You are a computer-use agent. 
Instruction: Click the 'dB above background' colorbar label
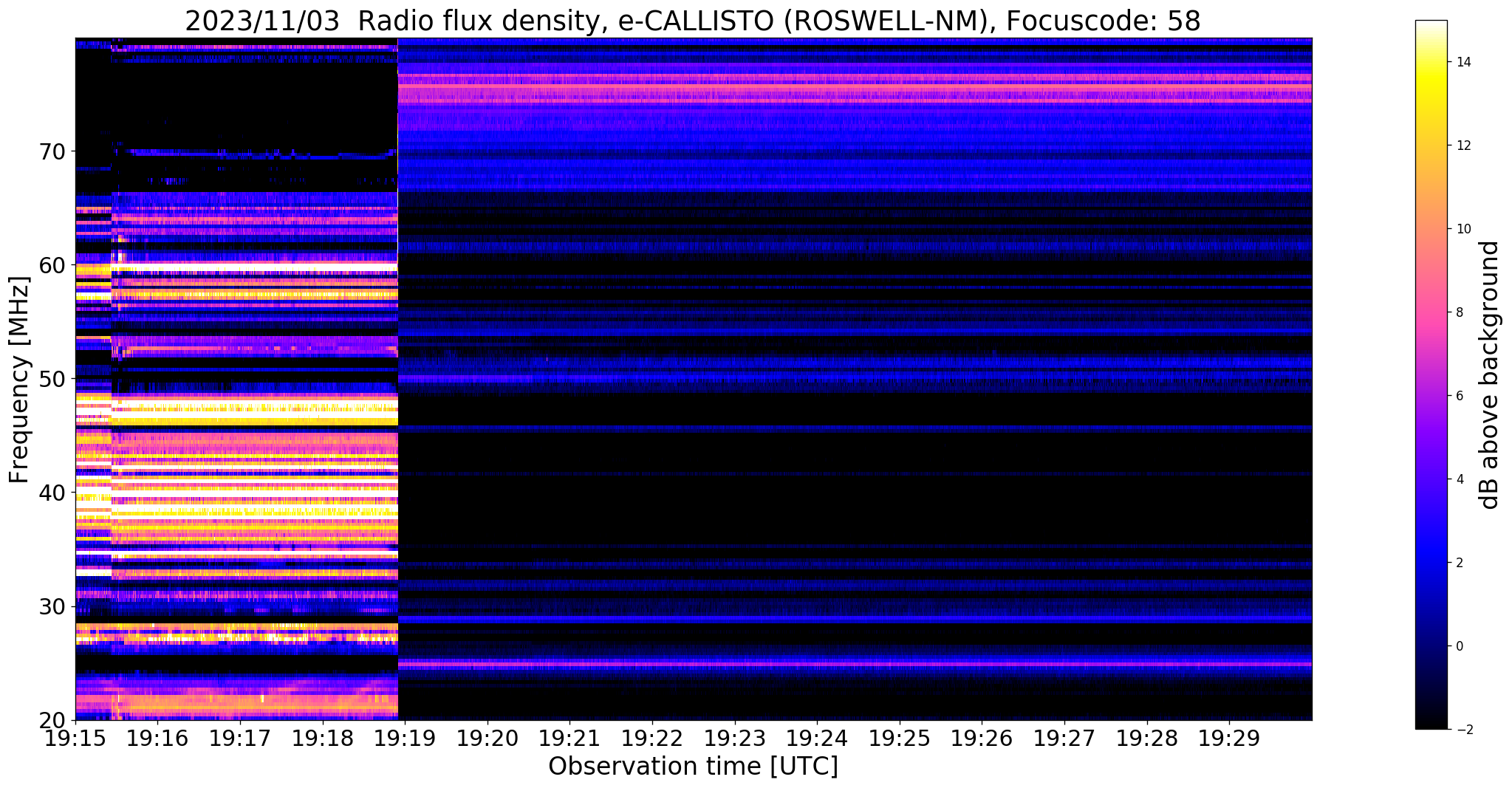[1490, 374]
